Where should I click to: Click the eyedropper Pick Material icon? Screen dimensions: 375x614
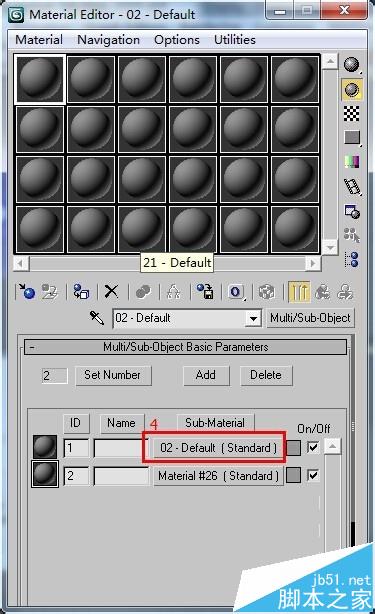(x=97, y=318)
